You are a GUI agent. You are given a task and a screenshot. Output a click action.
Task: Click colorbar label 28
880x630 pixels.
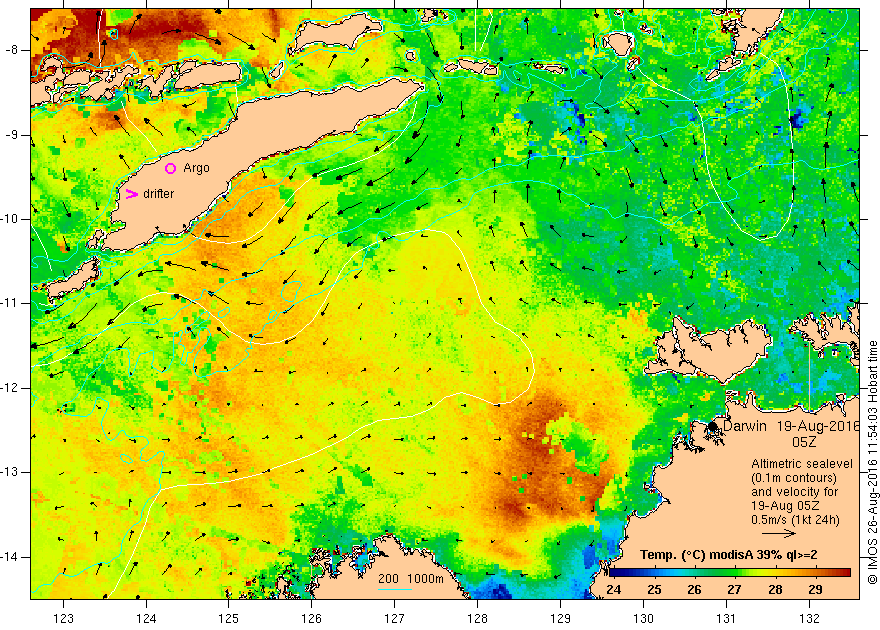point(775,590)
